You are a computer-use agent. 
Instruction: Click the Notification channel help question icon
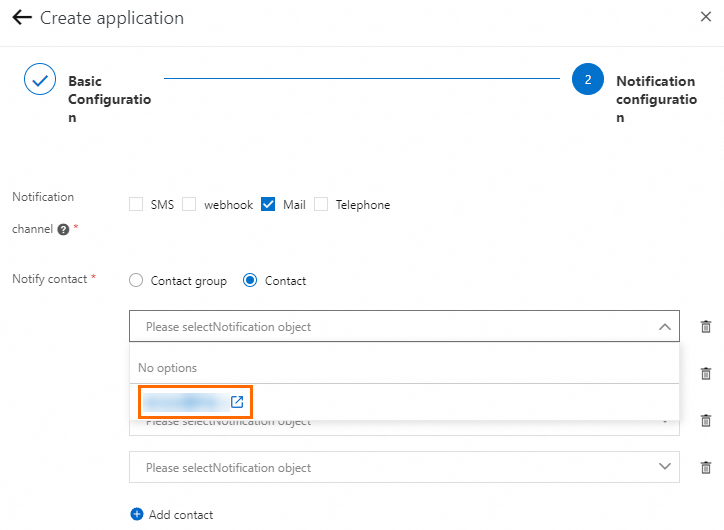coord(63,229)
